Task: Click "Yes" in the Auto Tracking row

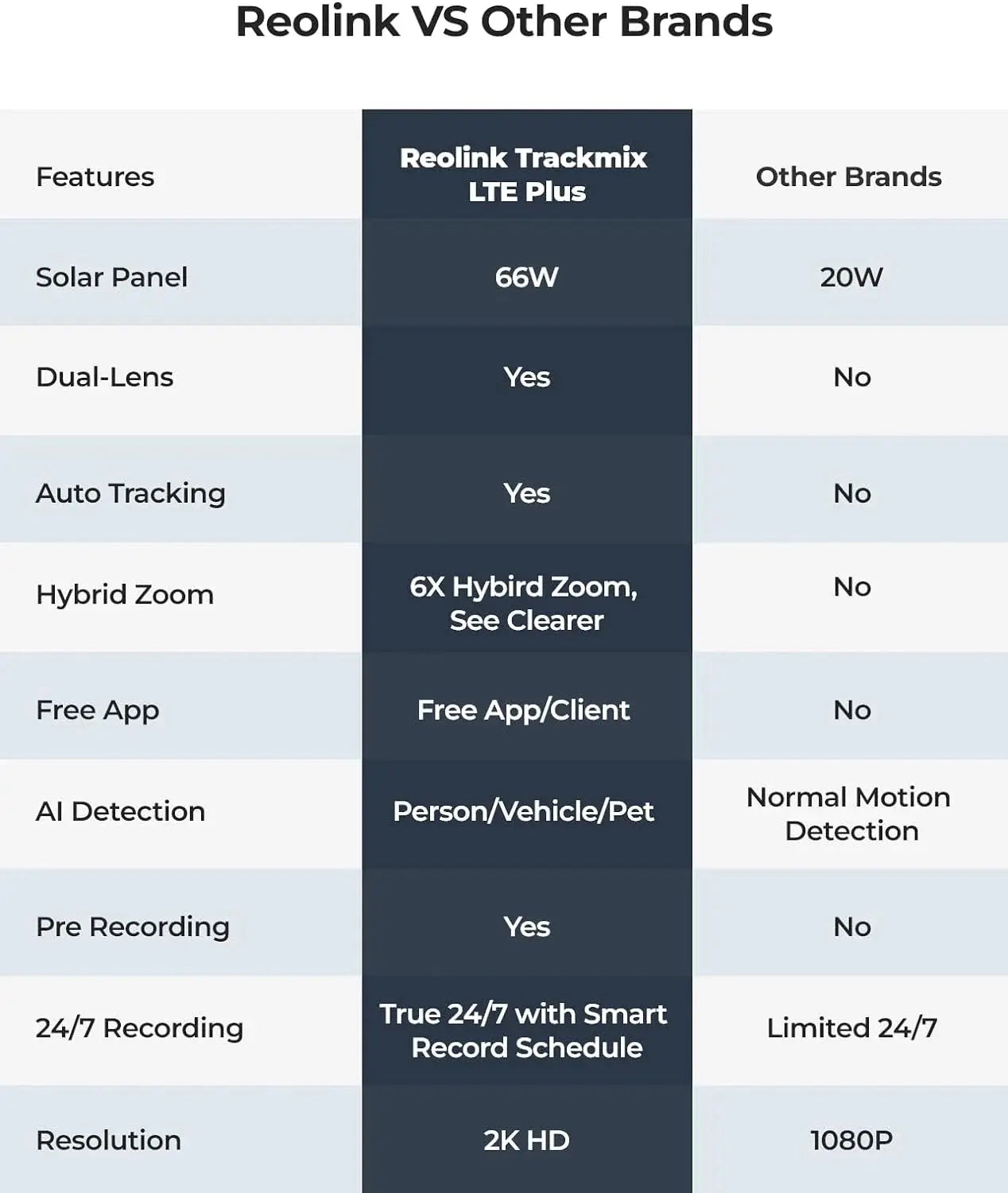Action: [526, 493]
